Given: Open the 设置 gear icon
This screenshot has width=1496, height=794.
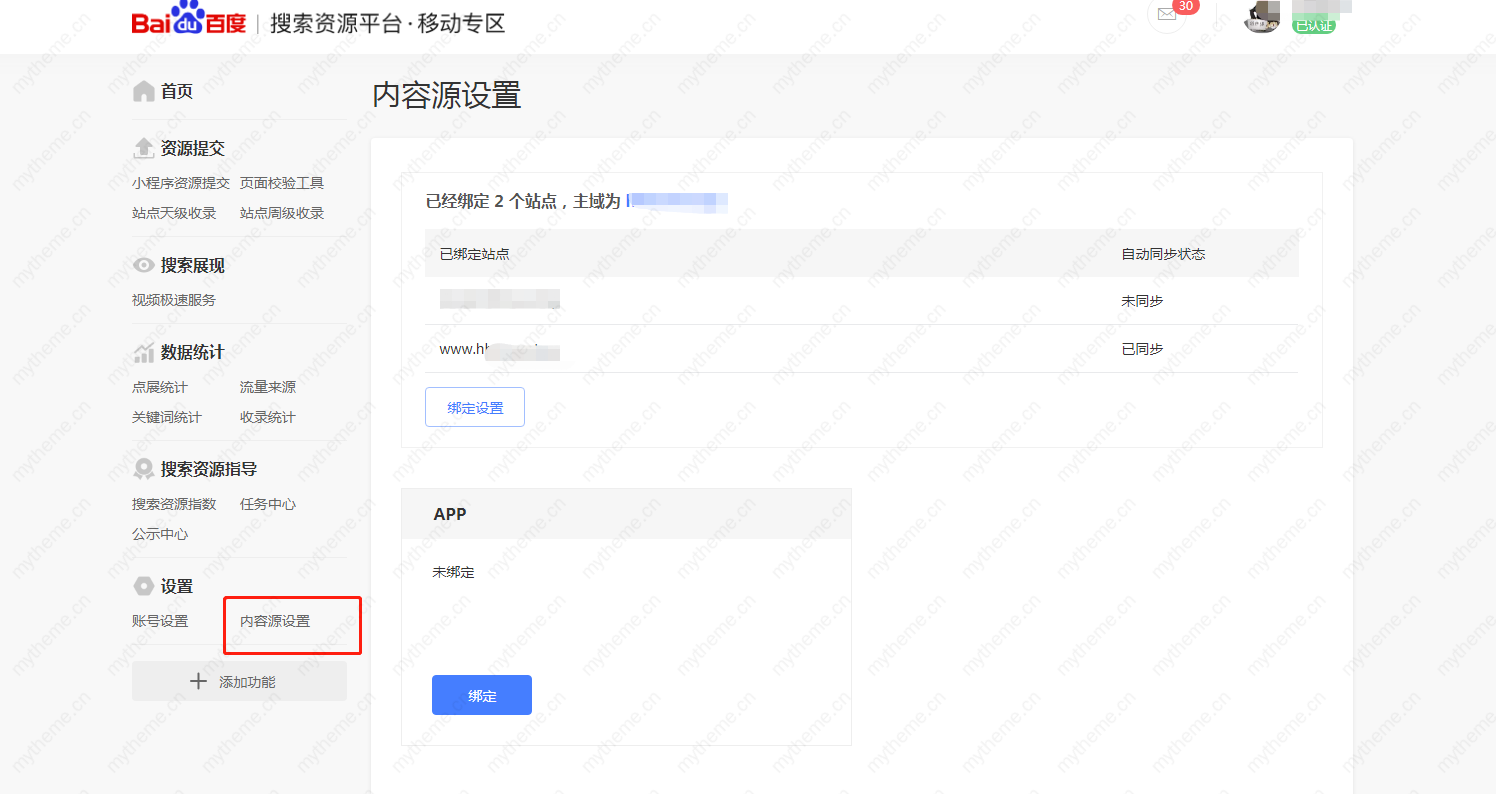Looking at the screenshot, I should click(x=143, y=586).
